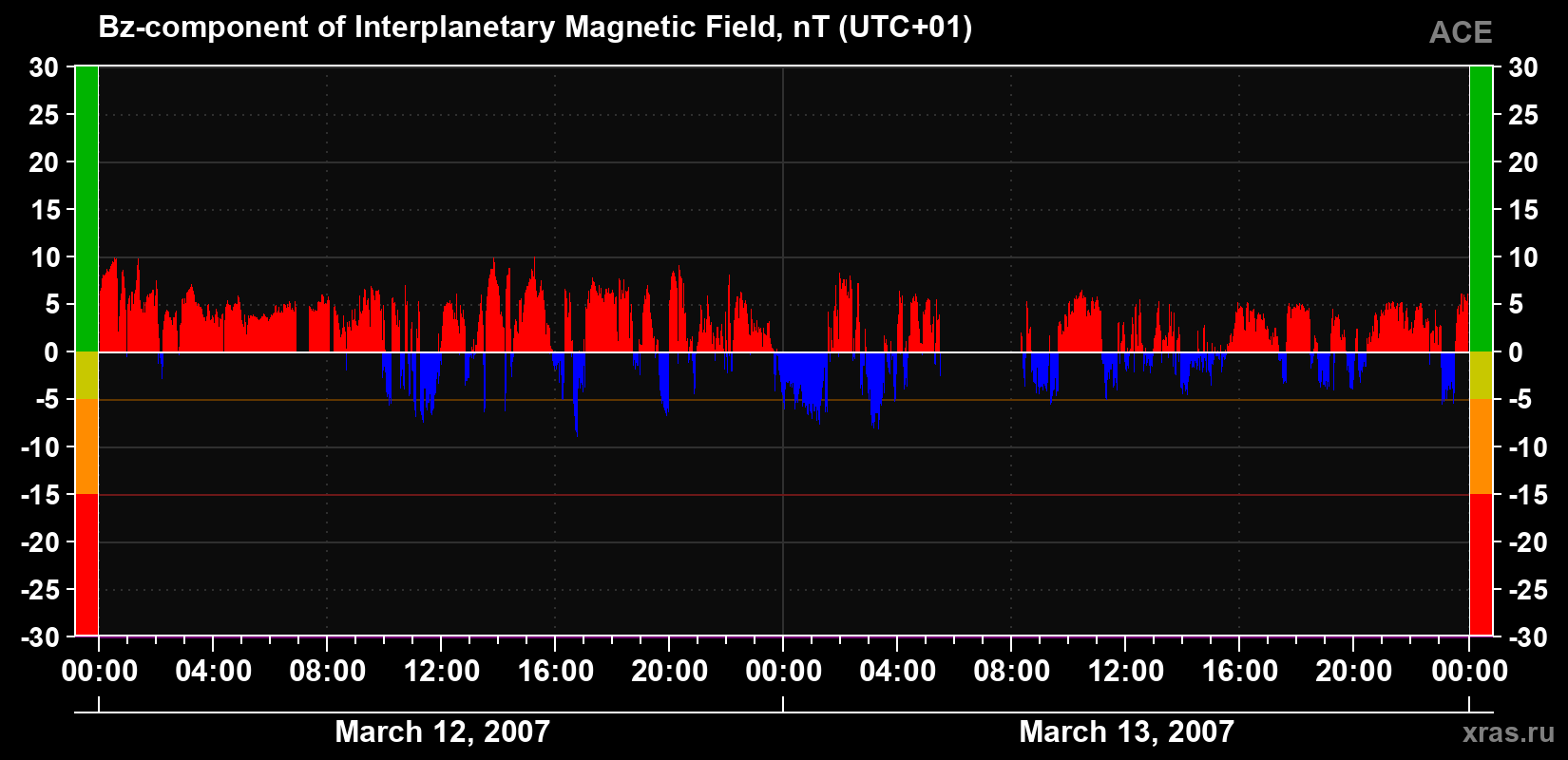Click the green band beside the left axis
The height and width of the screenshot is (760, 1568).
coord(86,209)
